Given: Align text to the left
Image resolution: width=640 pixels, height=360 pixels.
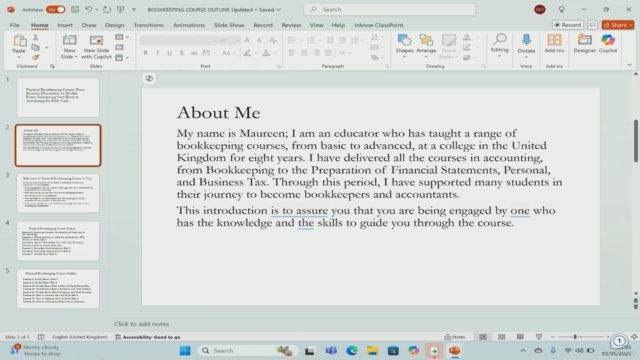Looking at the screenshot, I should 291,53.
